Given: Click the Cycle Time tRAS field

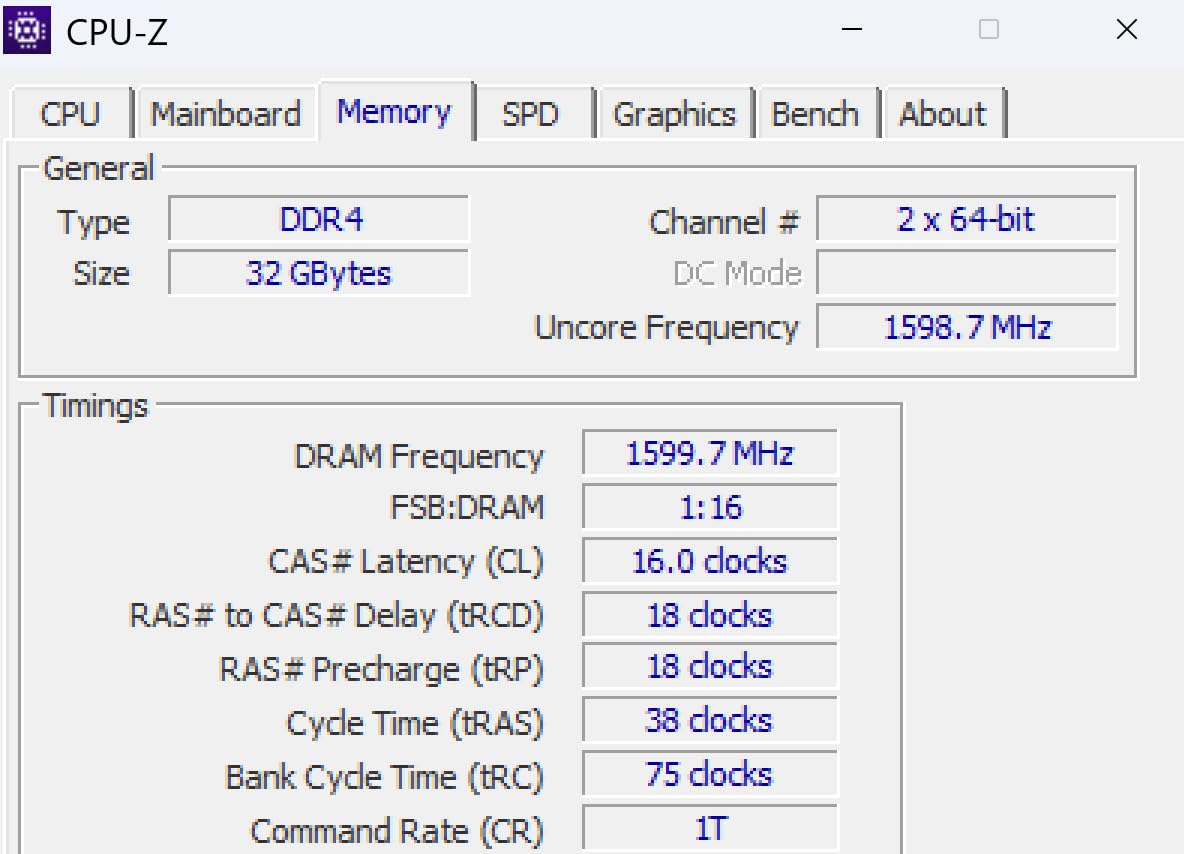Looking at the screenshot, I should pyautogui.click(x=708, y=720).
